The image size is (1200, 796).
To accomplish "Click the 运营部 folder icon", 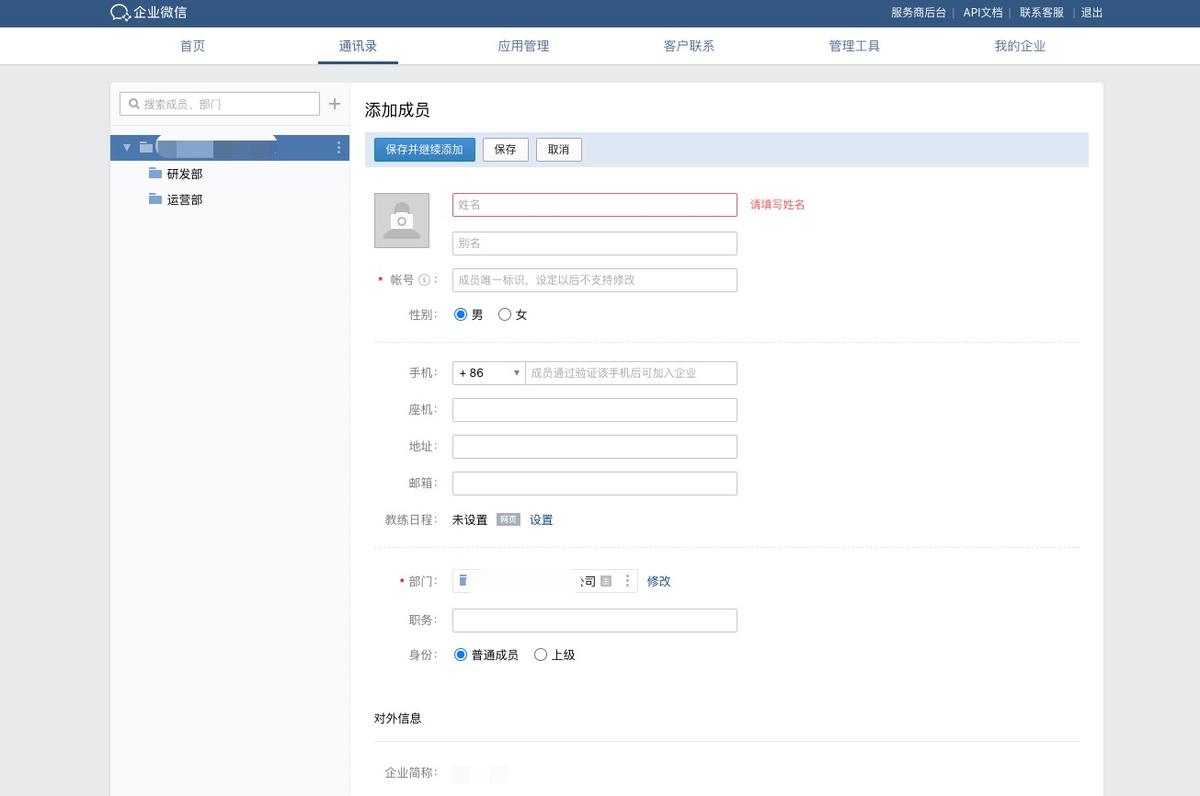I will 155,198.
